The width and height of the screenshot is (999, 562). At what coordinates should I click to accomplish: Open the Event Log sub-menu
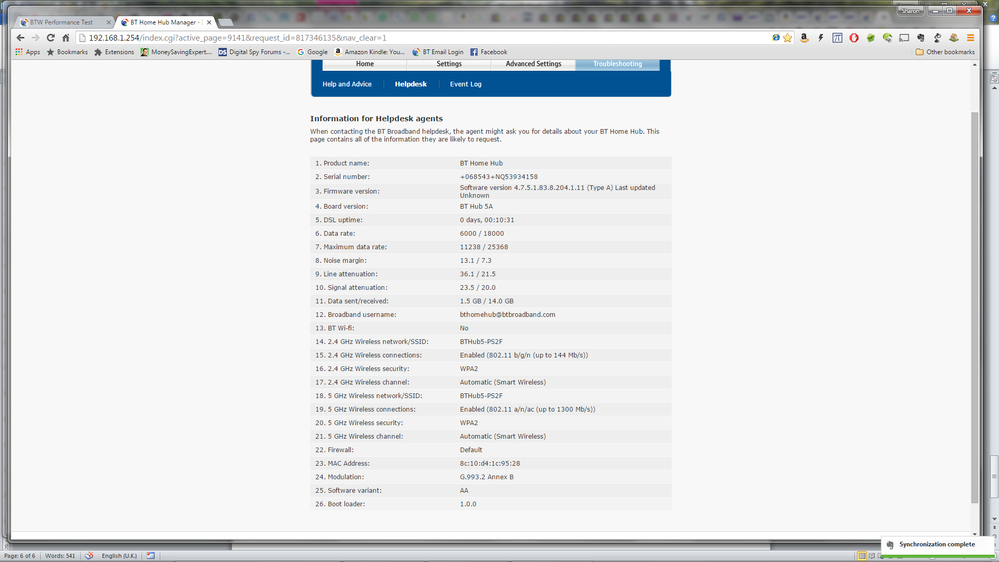[466, 84]
